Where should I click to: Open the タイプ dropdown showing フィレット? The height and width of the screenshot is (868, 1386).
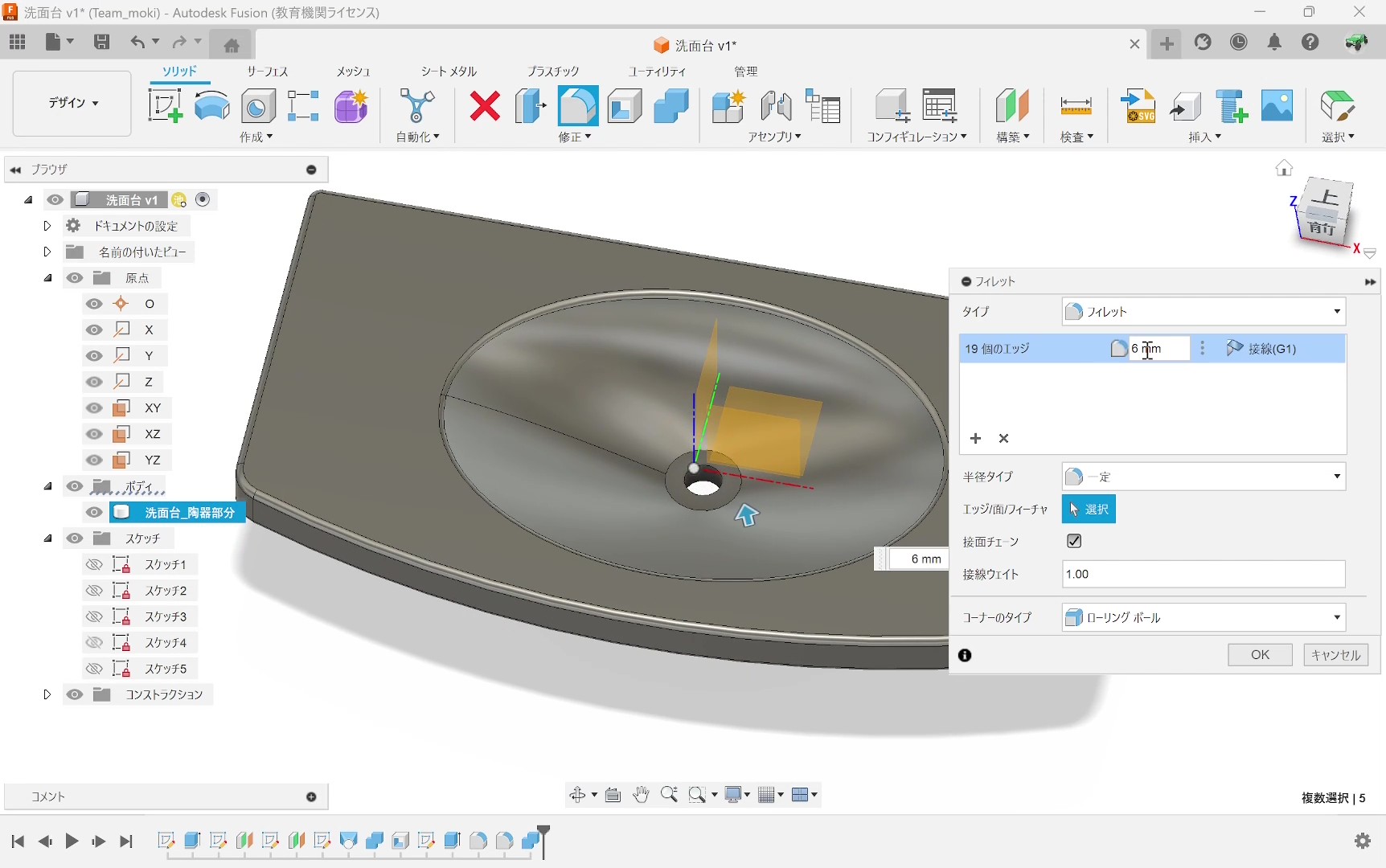point(1204,312)
